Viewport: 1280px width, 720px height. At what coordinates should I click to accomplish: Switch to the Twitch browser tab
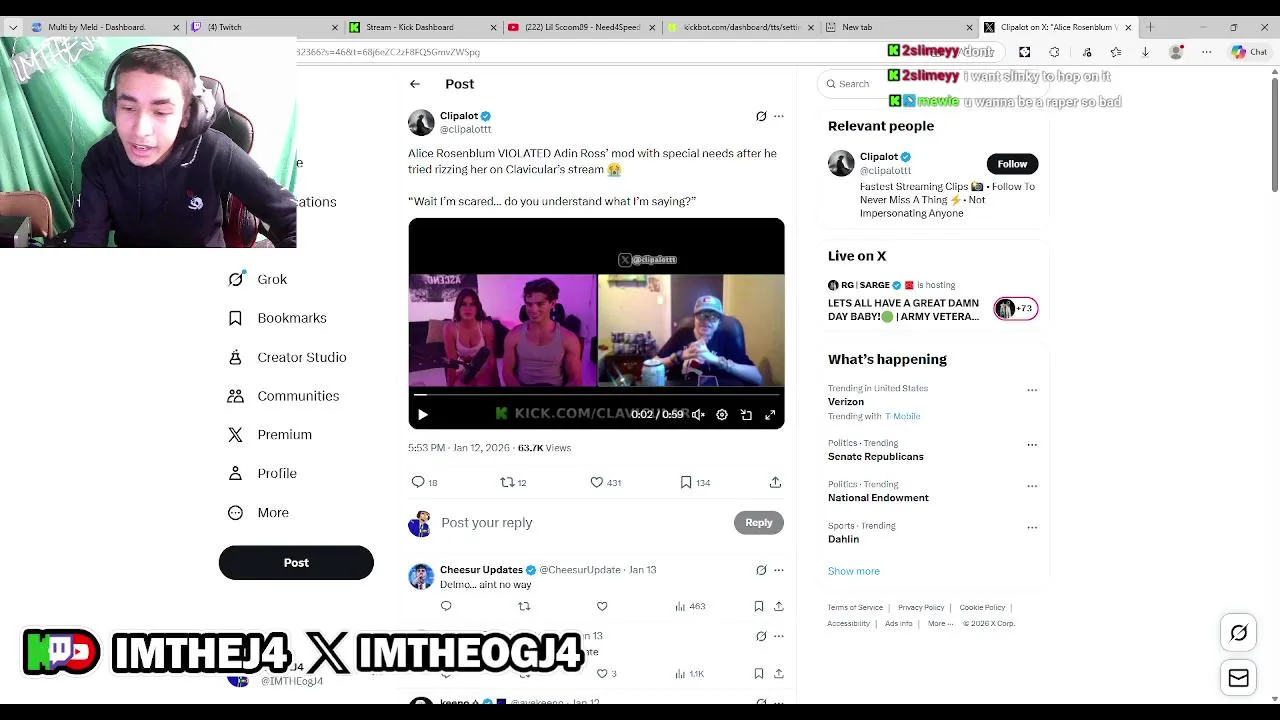(x=262, y=27)
